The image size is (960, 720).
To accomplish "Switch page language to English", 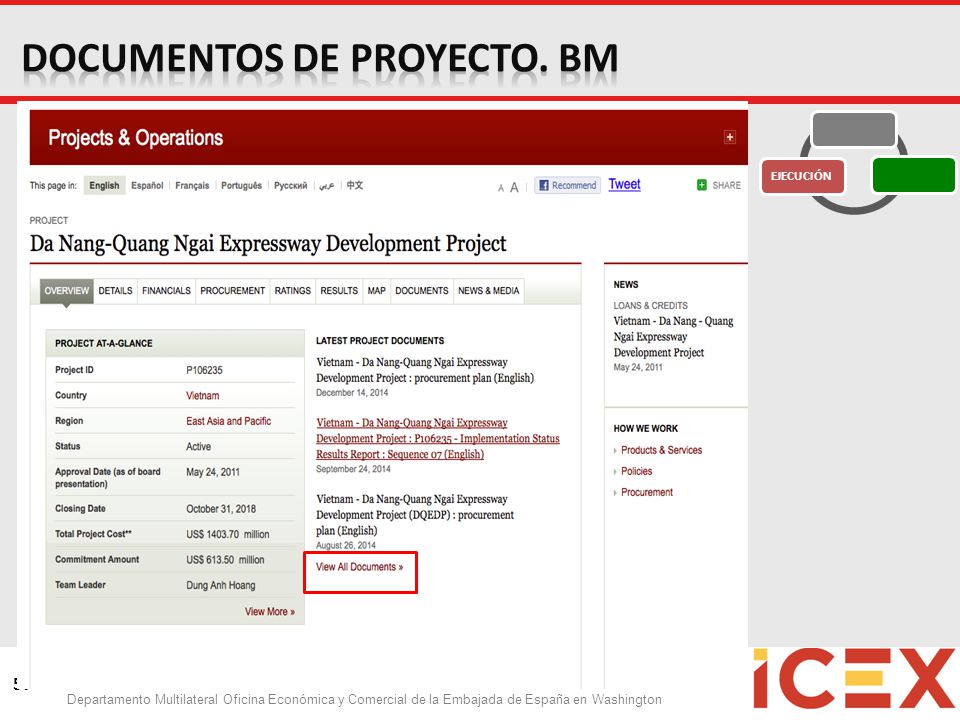I will [104, 186].
